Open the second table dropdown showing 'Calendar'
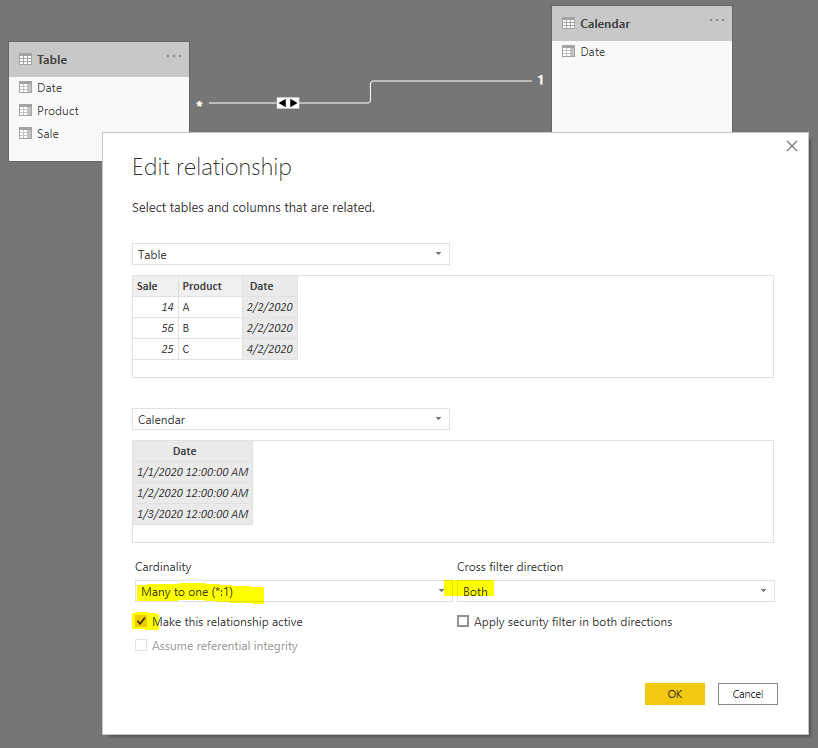The image size is (818, 748). (291, 419)
